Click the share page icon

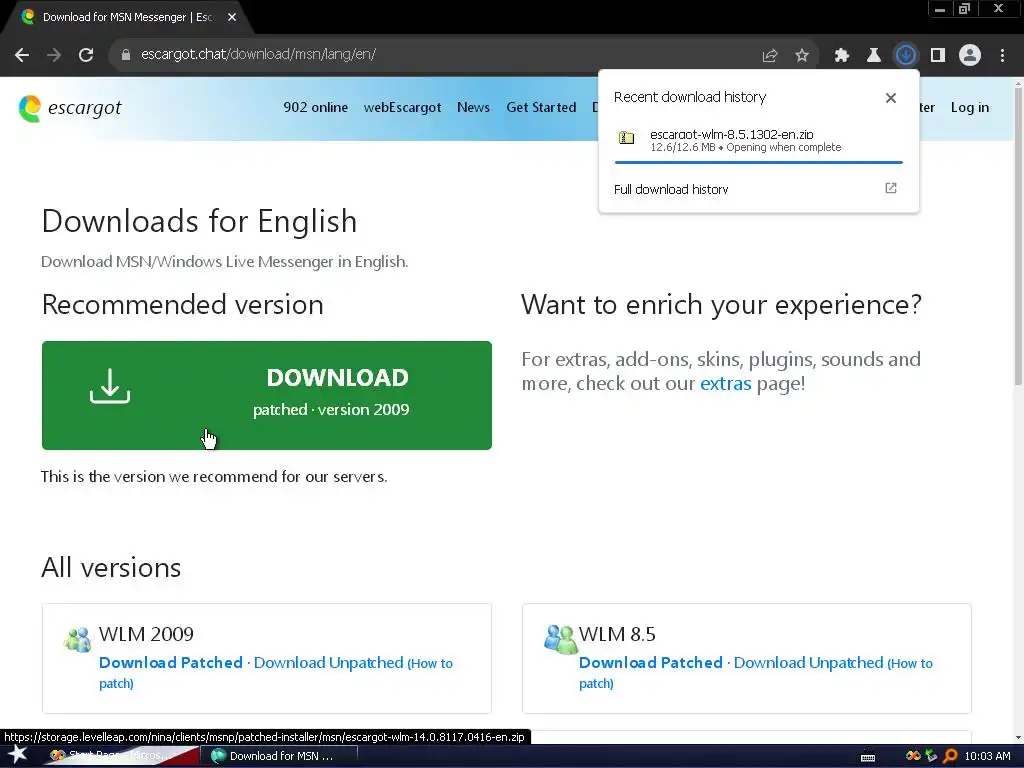click(x=770, y=56)
